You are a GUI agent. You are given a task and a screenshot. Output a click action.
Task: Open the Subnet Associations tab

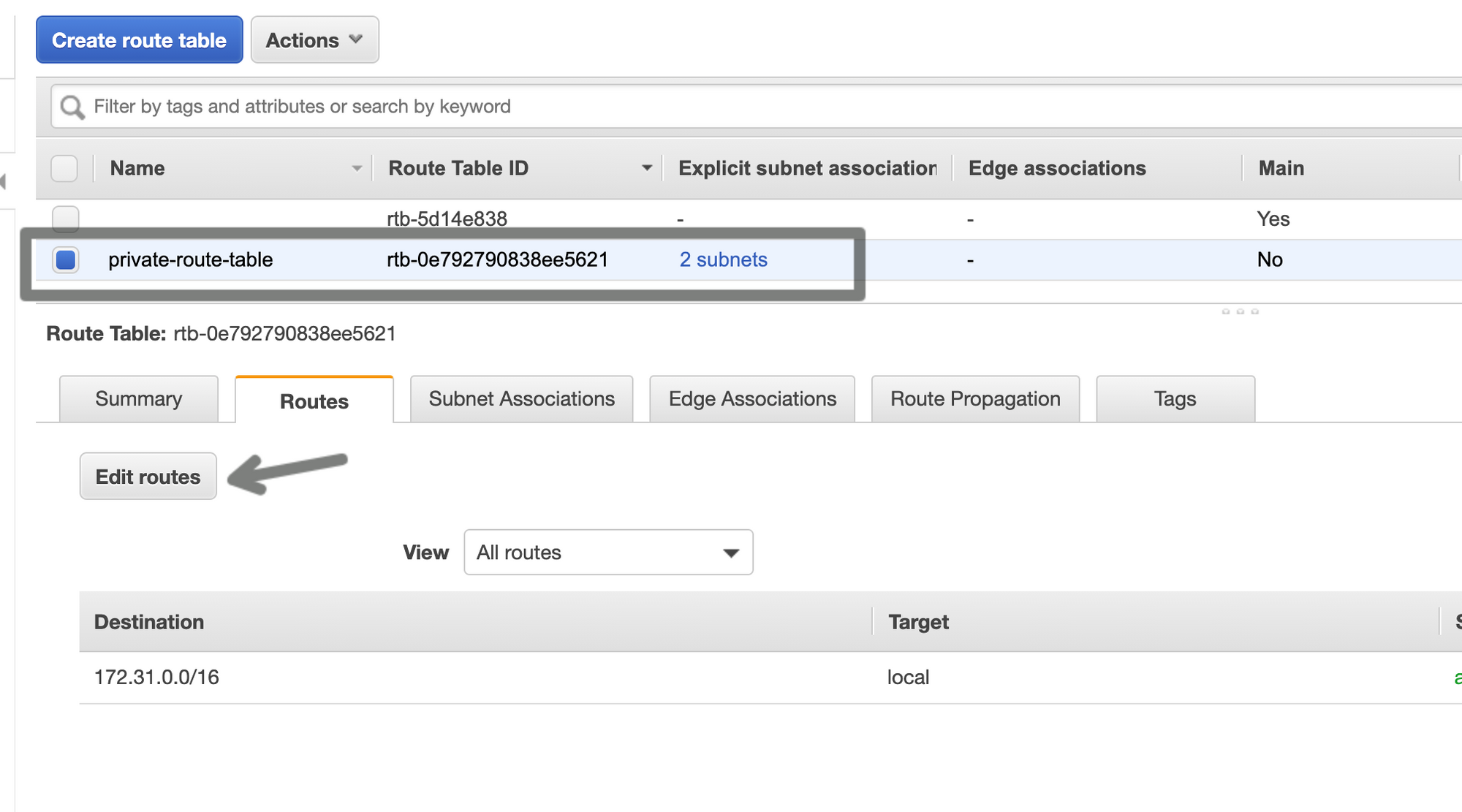521,399
